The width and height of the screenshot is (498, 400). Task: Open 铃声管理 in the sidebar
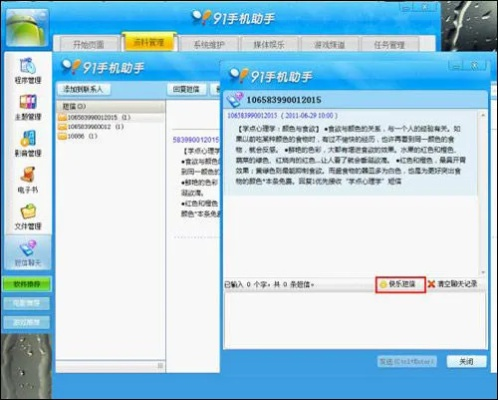tap(28, 144)
